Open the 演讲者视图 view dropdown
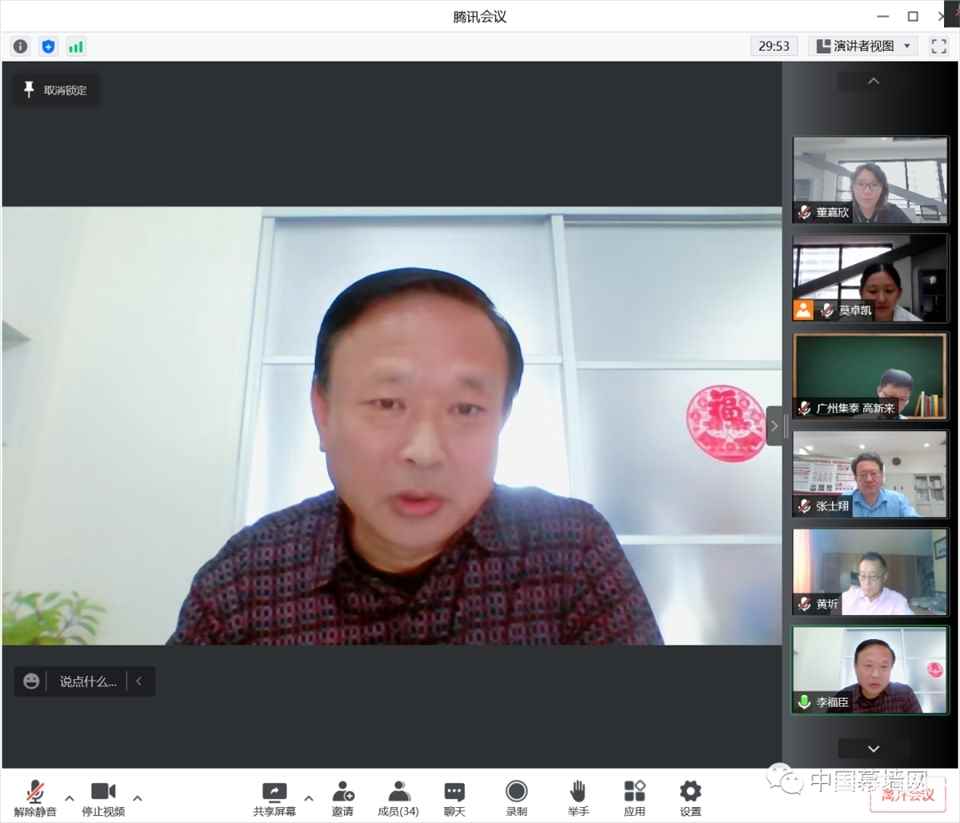 coord(864,46)
